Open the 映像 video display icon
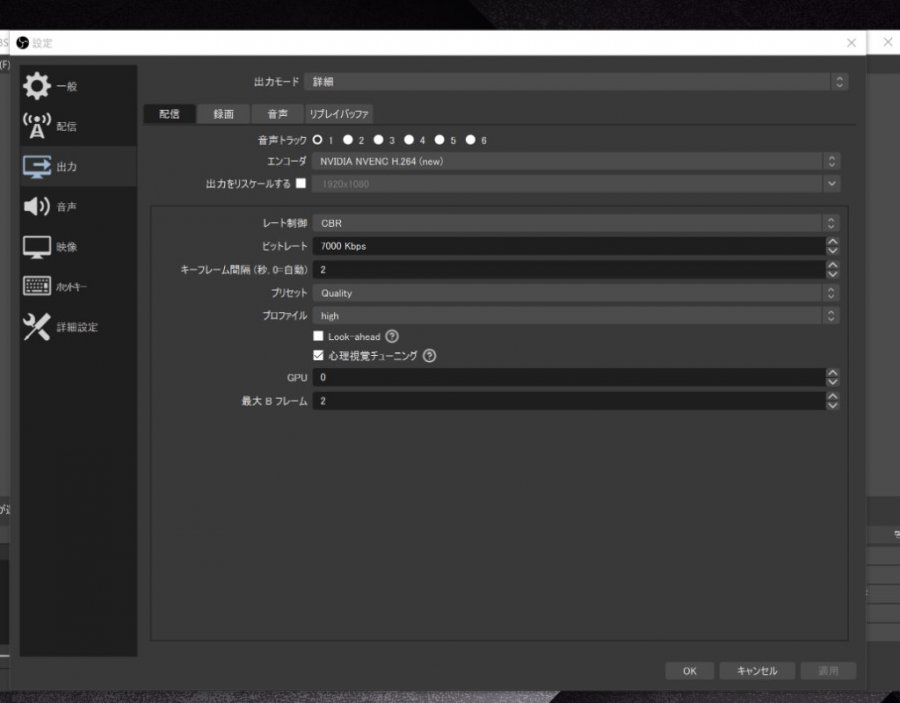Image resolution: width=900 pixels, height=703 pixels. [x=37, y=247]
